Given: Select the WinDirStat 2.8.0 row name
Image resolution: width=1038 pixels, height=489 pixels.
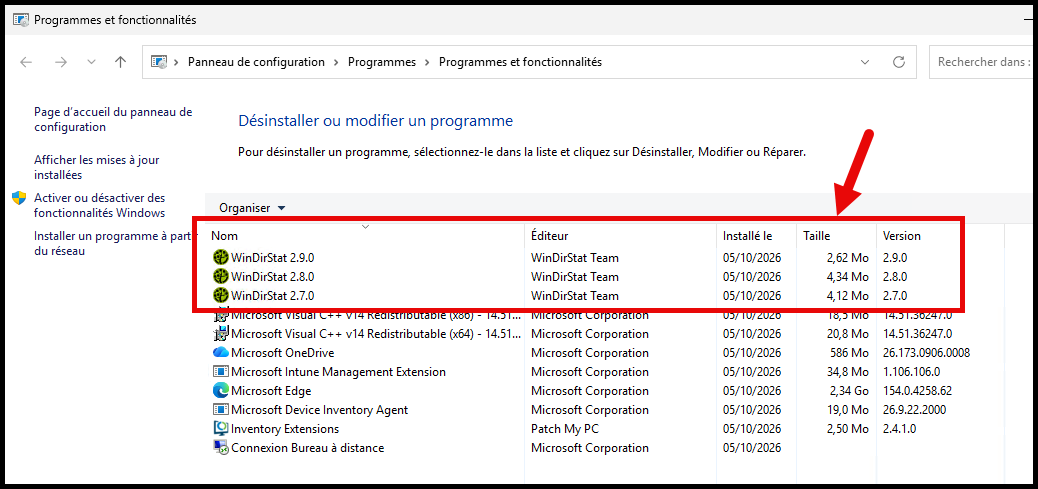Looking at the screenshot, I should [x=273, y=277].
